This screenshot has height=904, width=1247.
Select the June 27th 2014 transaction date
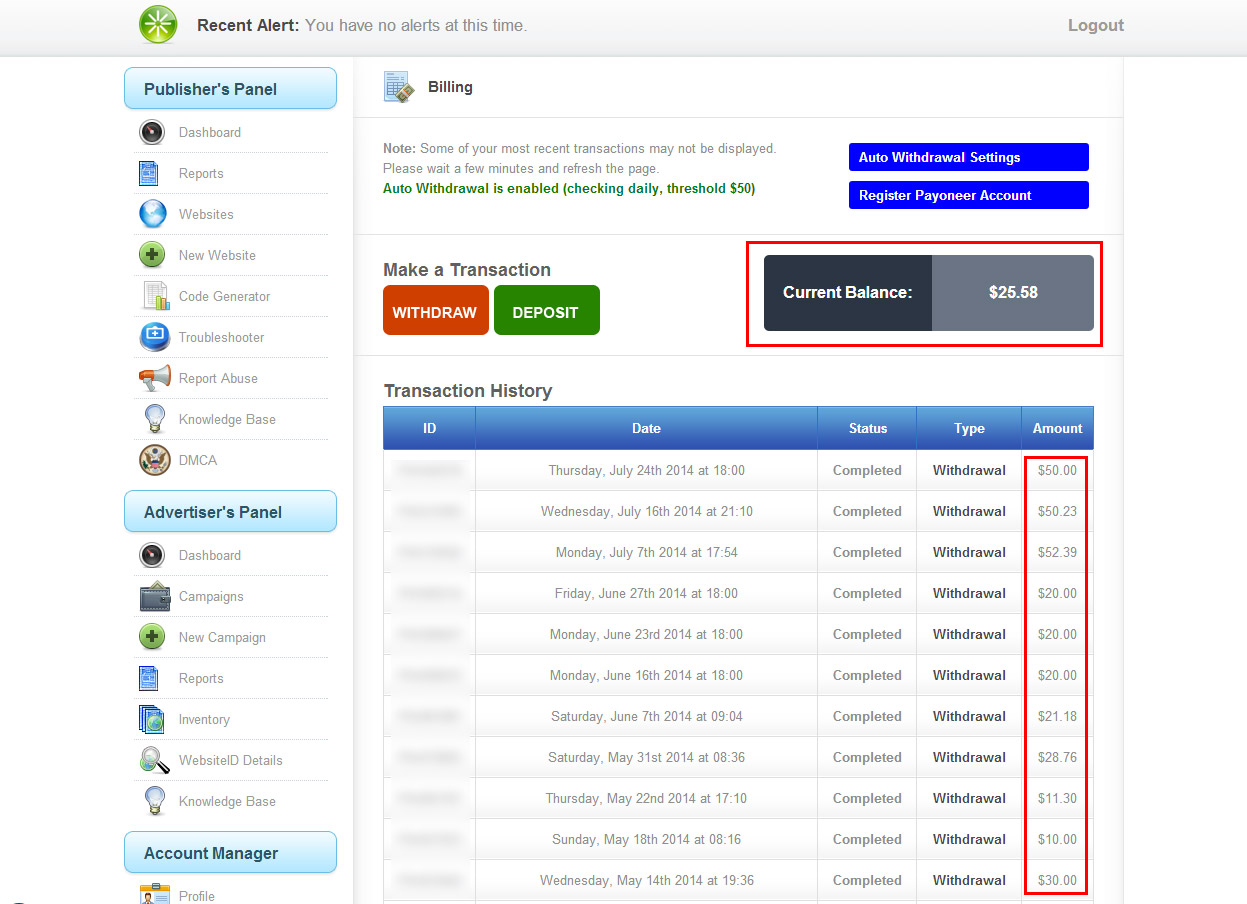[646, 593]
